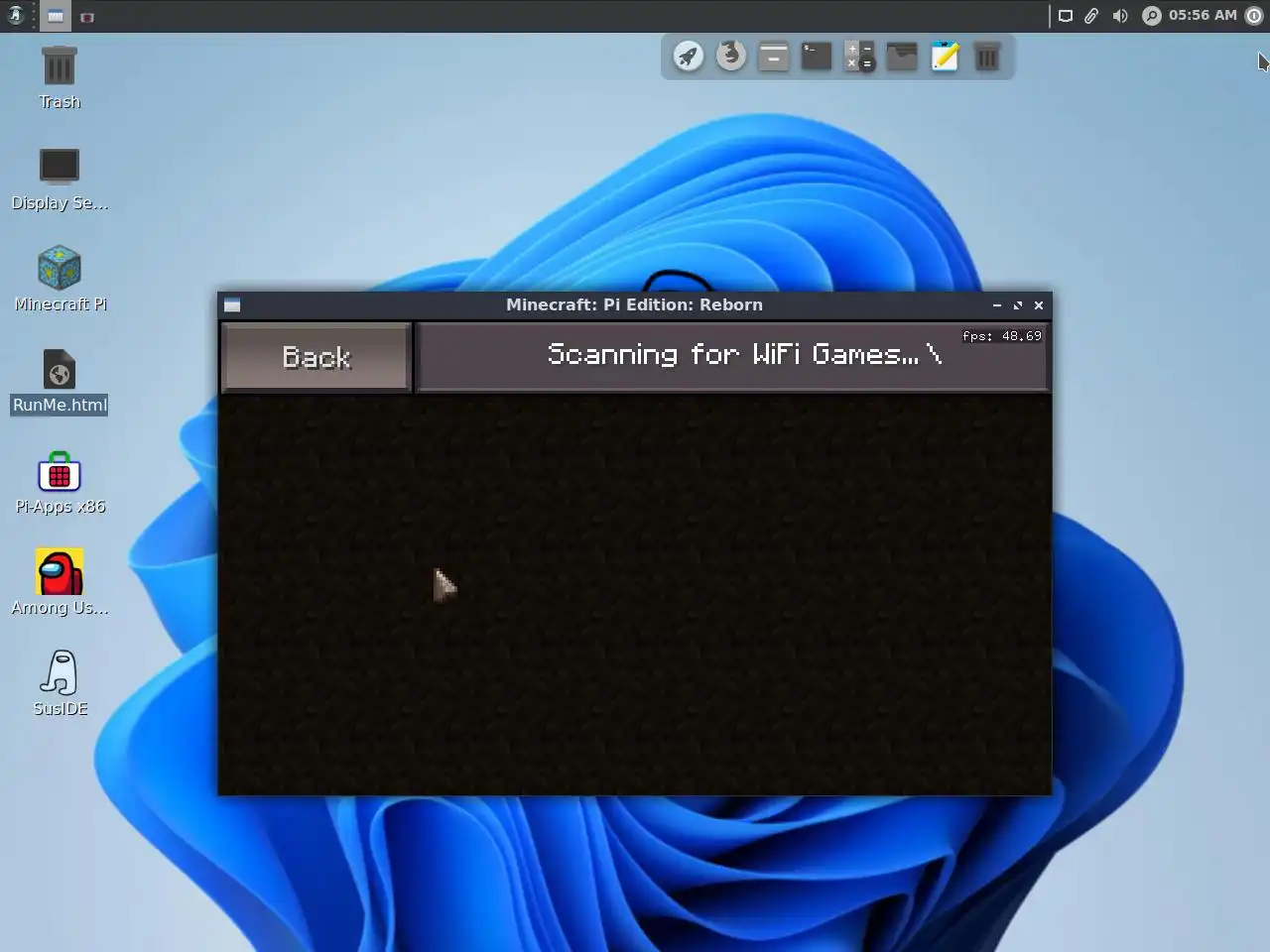This screenshot has height=952, width=1270.
Task: Open the Trash desktop icon
Action: 60,77
